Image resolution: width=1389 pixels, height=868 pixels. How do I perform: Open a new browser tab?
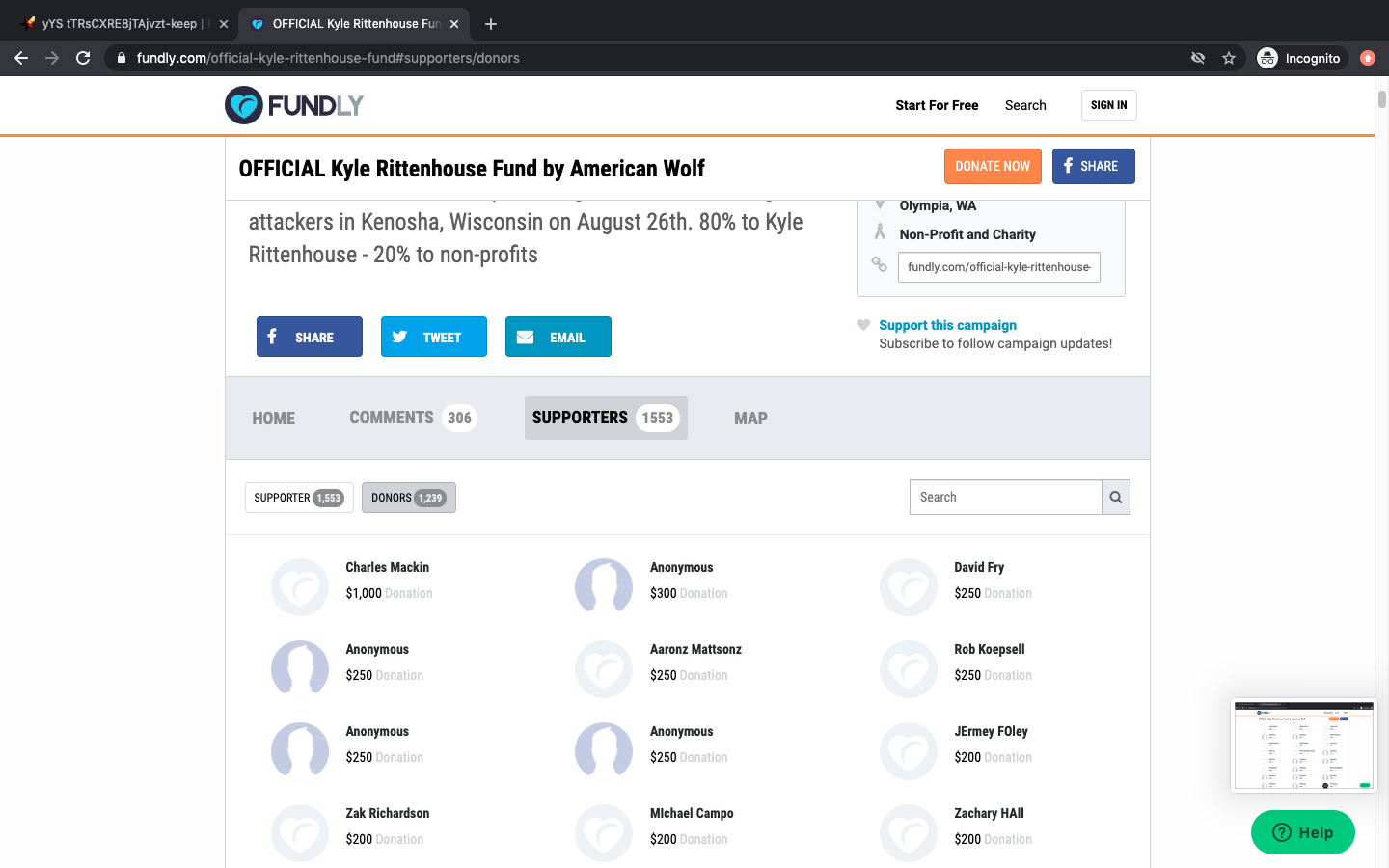pyautogui.click(x=491, y=24)
